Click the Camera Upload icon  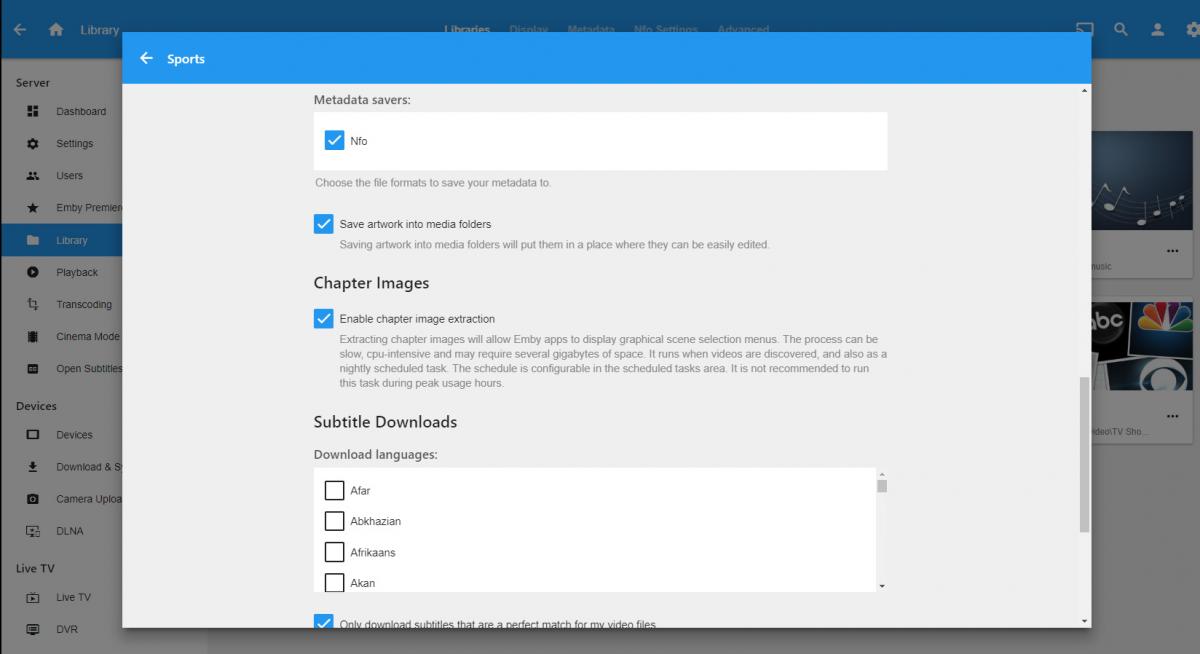pos(33,499)
